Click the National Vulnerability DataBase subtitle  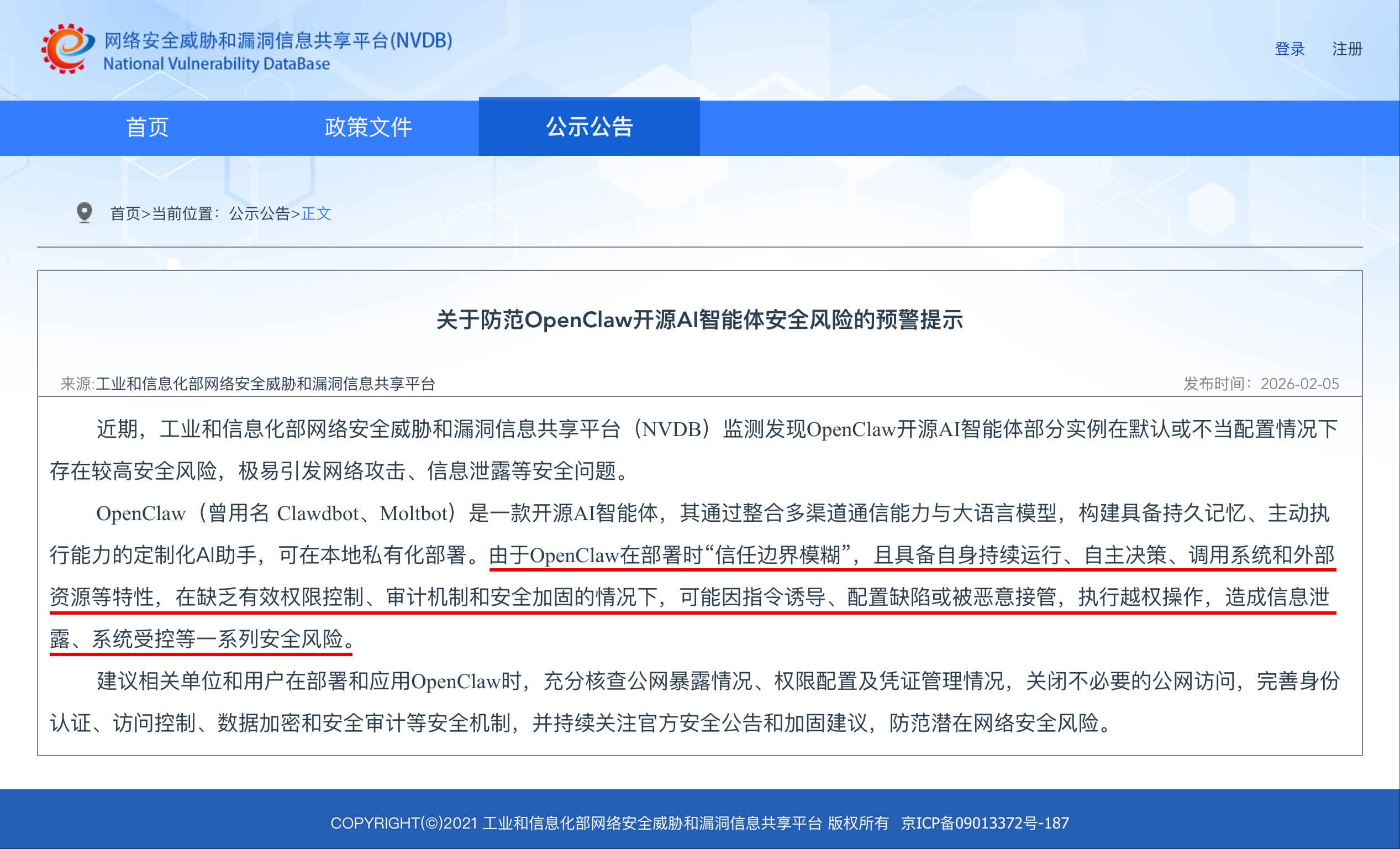pos(217,64)
